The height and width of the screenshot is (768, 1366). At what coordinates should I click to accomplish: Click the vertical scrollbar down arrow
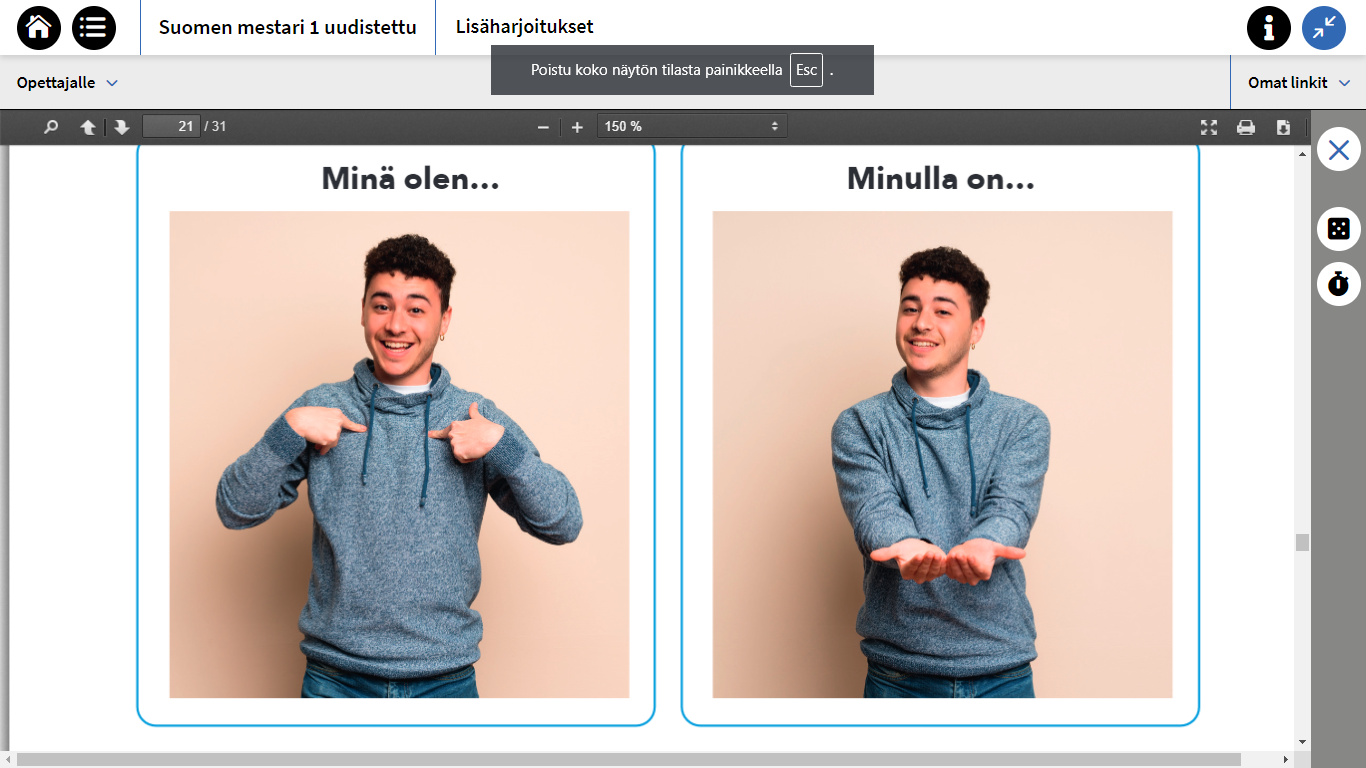click(x=1302, y=741)
